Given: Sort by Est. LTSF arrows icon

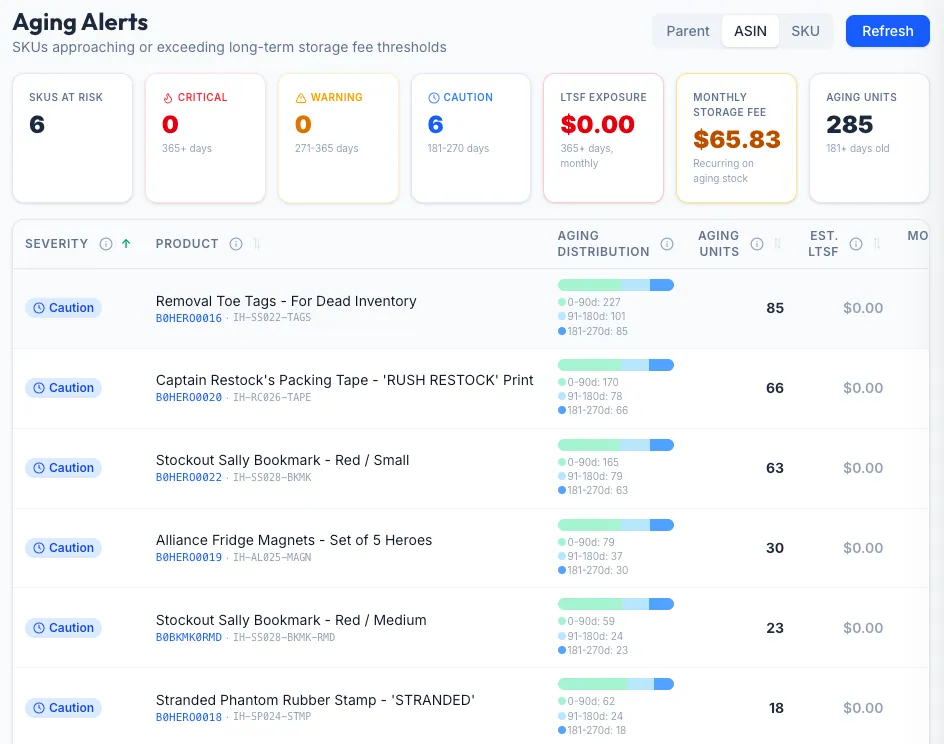Looking at the screenshot, I should click(x=877, y=244).
